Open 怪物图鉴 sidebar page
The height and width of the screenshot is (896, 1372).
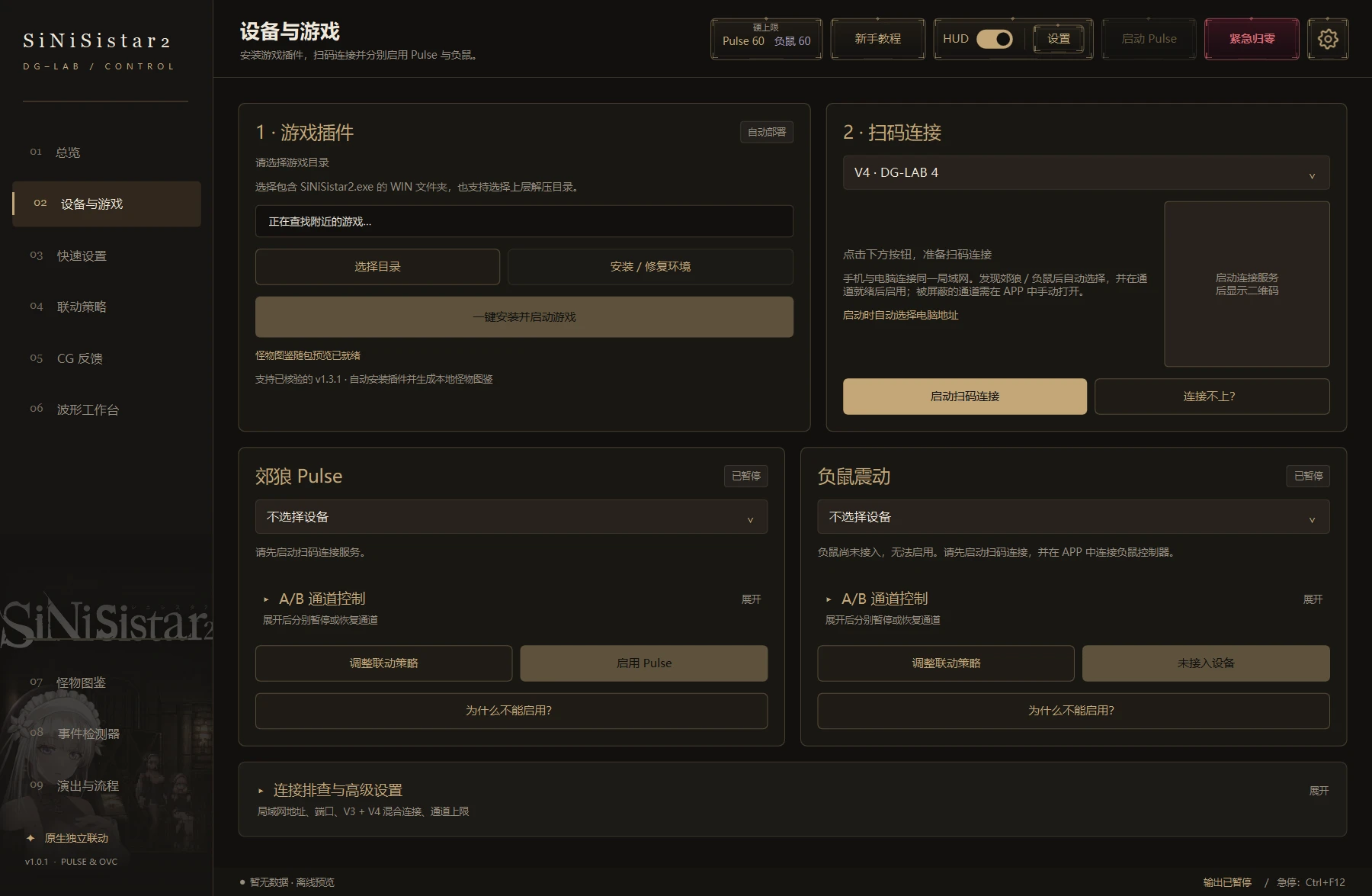pos(107,682)
